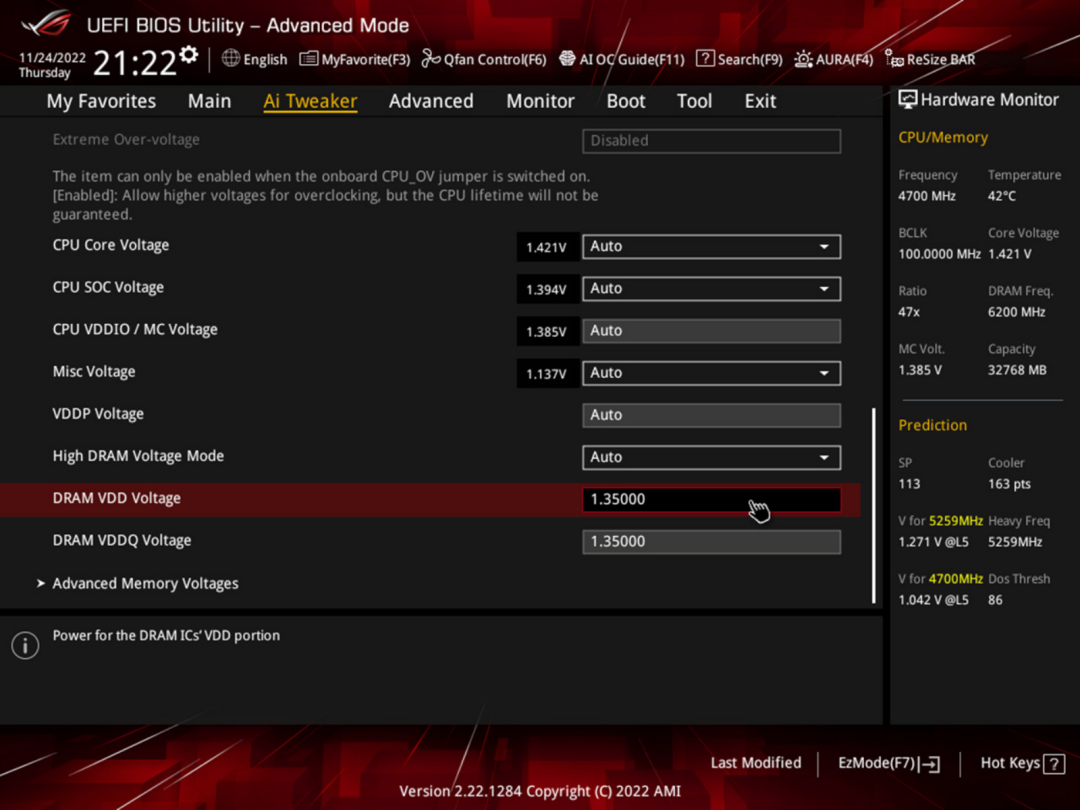Open High DRAM Voltage Mode dropdown
Screen dimensions: 1080x810
(x=712, y=457)
